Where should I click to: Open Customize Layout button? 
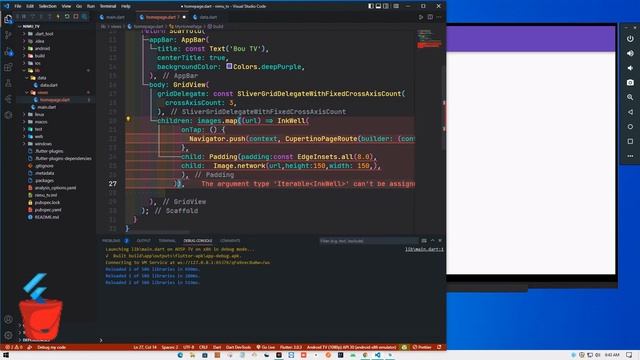(x=396, y=6)
